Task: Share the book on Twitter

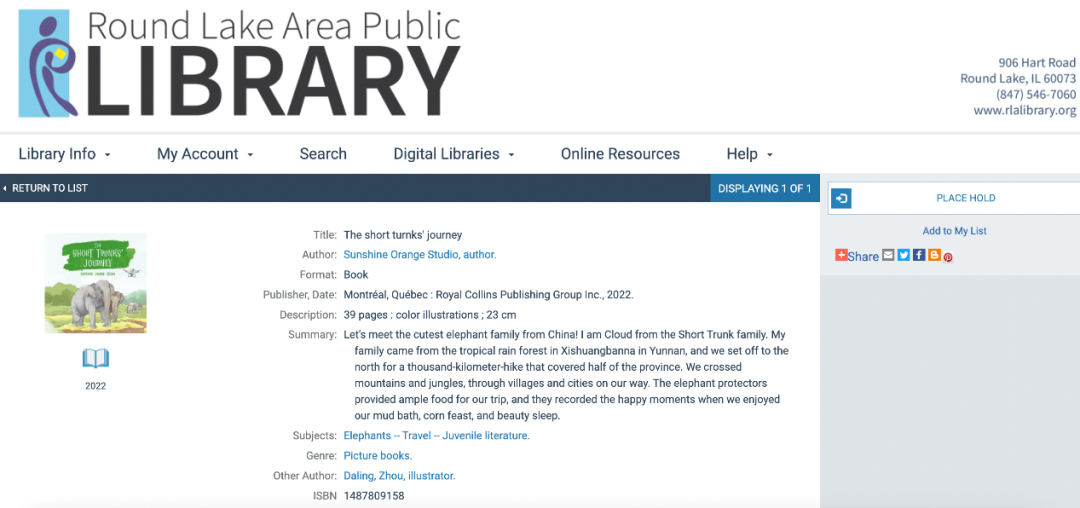Action: tap(903, 255)
